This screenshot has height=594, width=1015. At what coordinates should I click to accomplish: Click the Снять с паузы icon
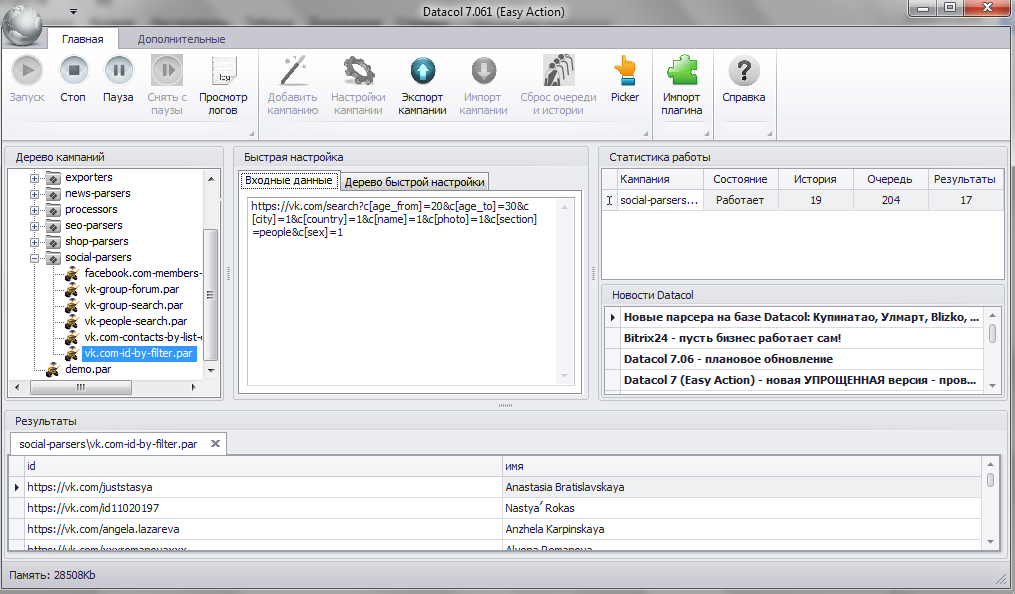point(166,71)
